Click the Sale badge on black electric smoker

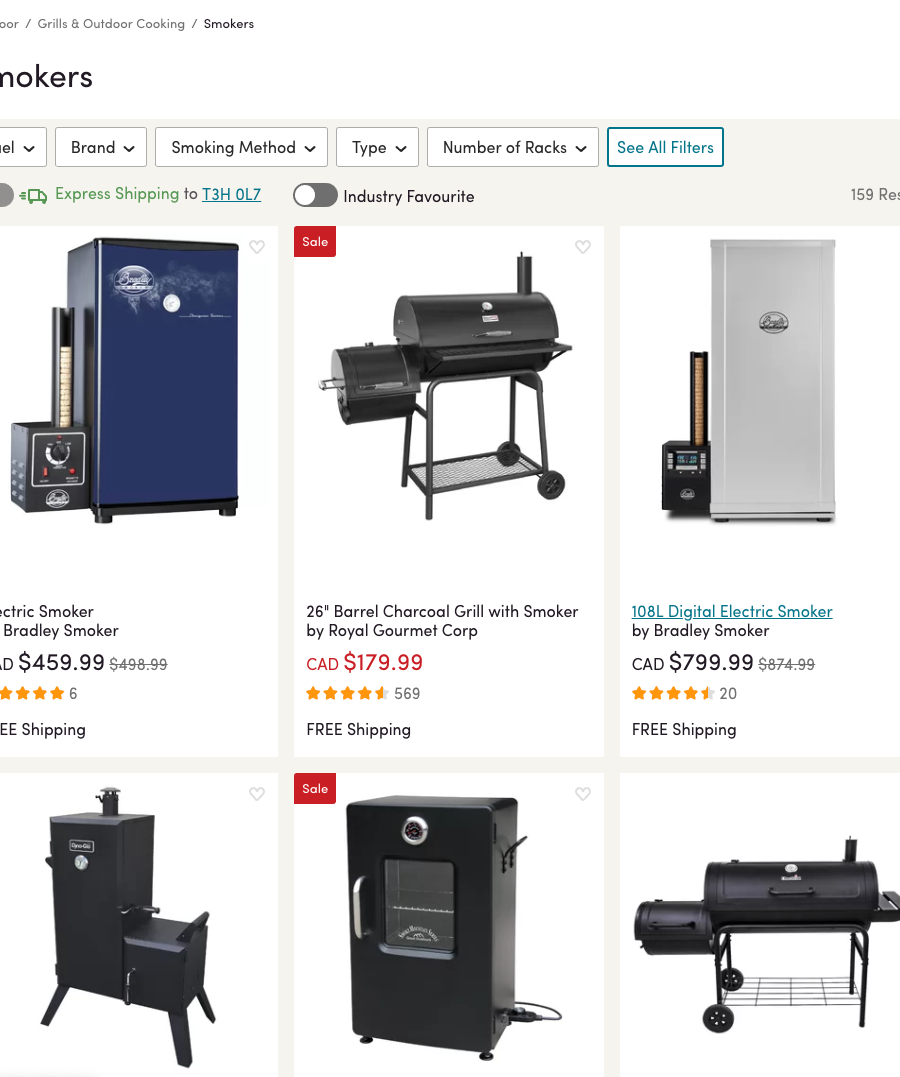click(315, 789)
